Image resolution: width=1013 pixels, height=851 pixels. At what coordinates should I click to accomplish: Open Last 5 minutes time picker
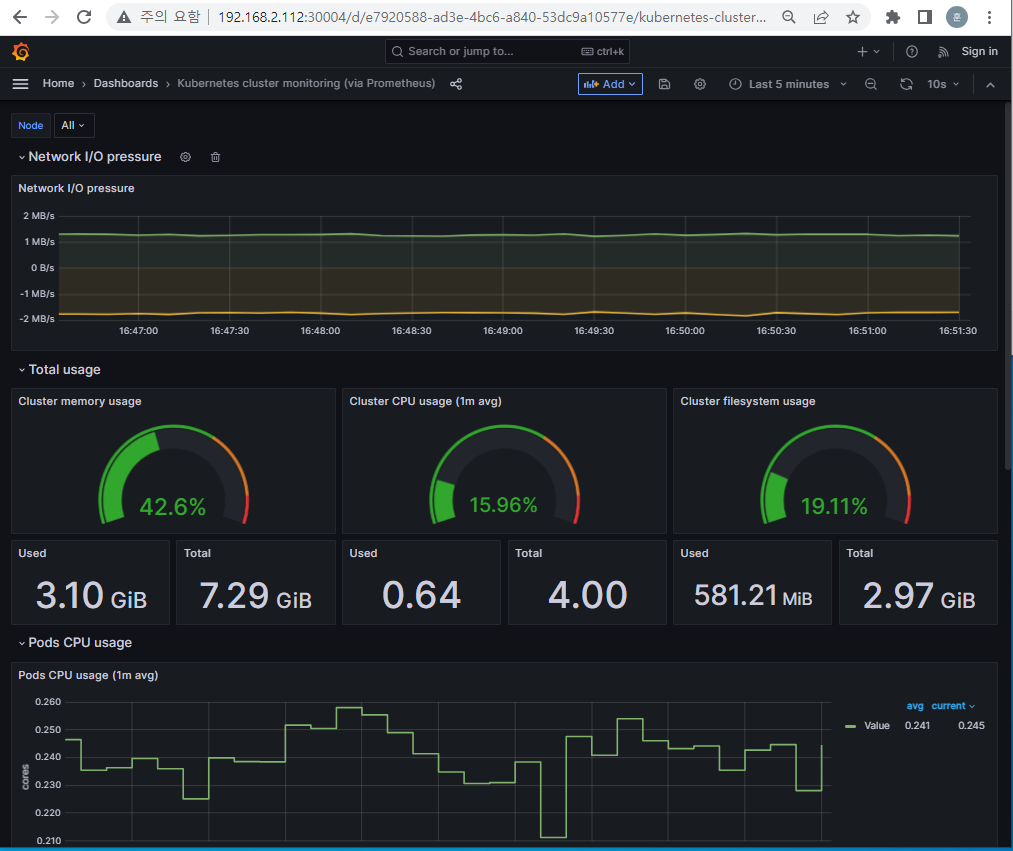pyautogui.click(x=788, y=84)
